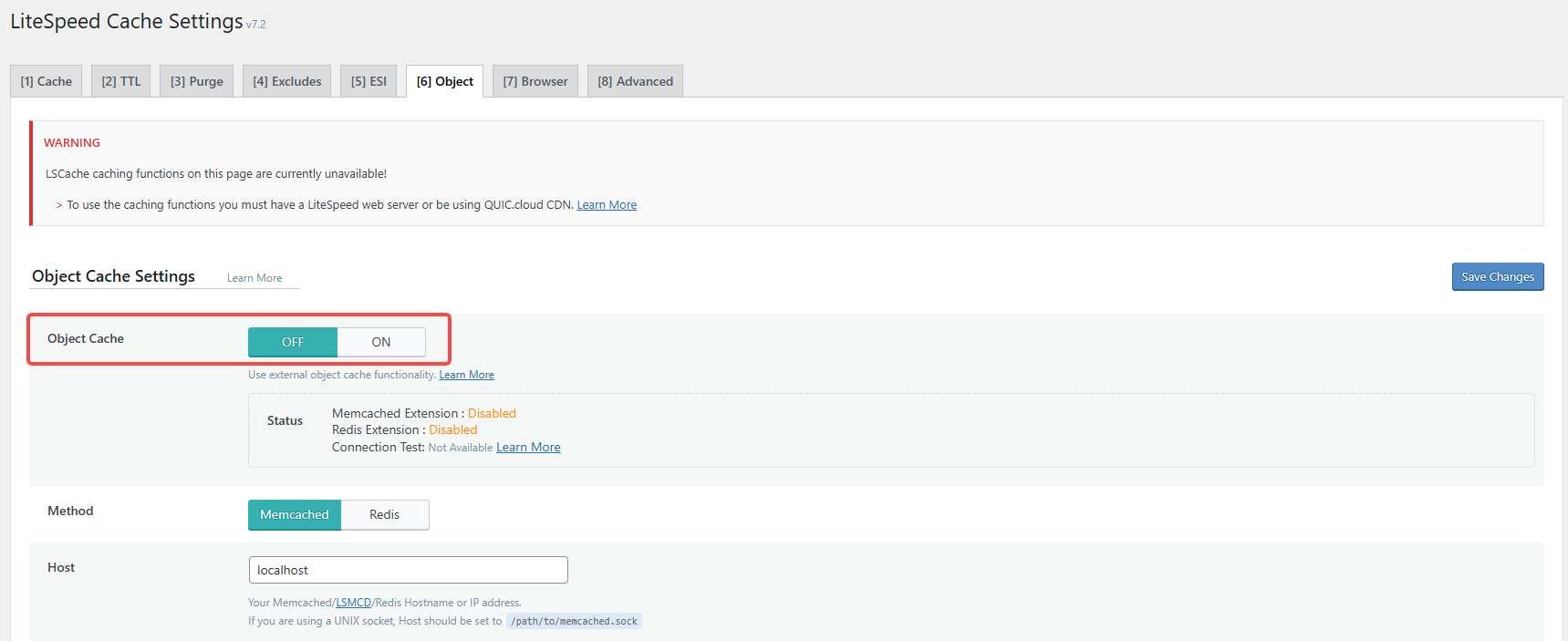Choose Memcached as the cache method
This screenshot has width=1568, height=641.
coord(295,515)
